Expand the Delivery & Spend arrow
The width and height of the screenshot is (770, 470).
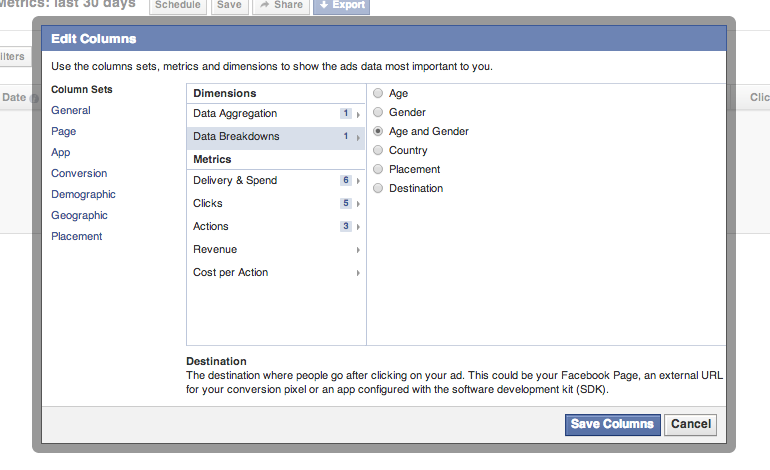click(358, 181)
